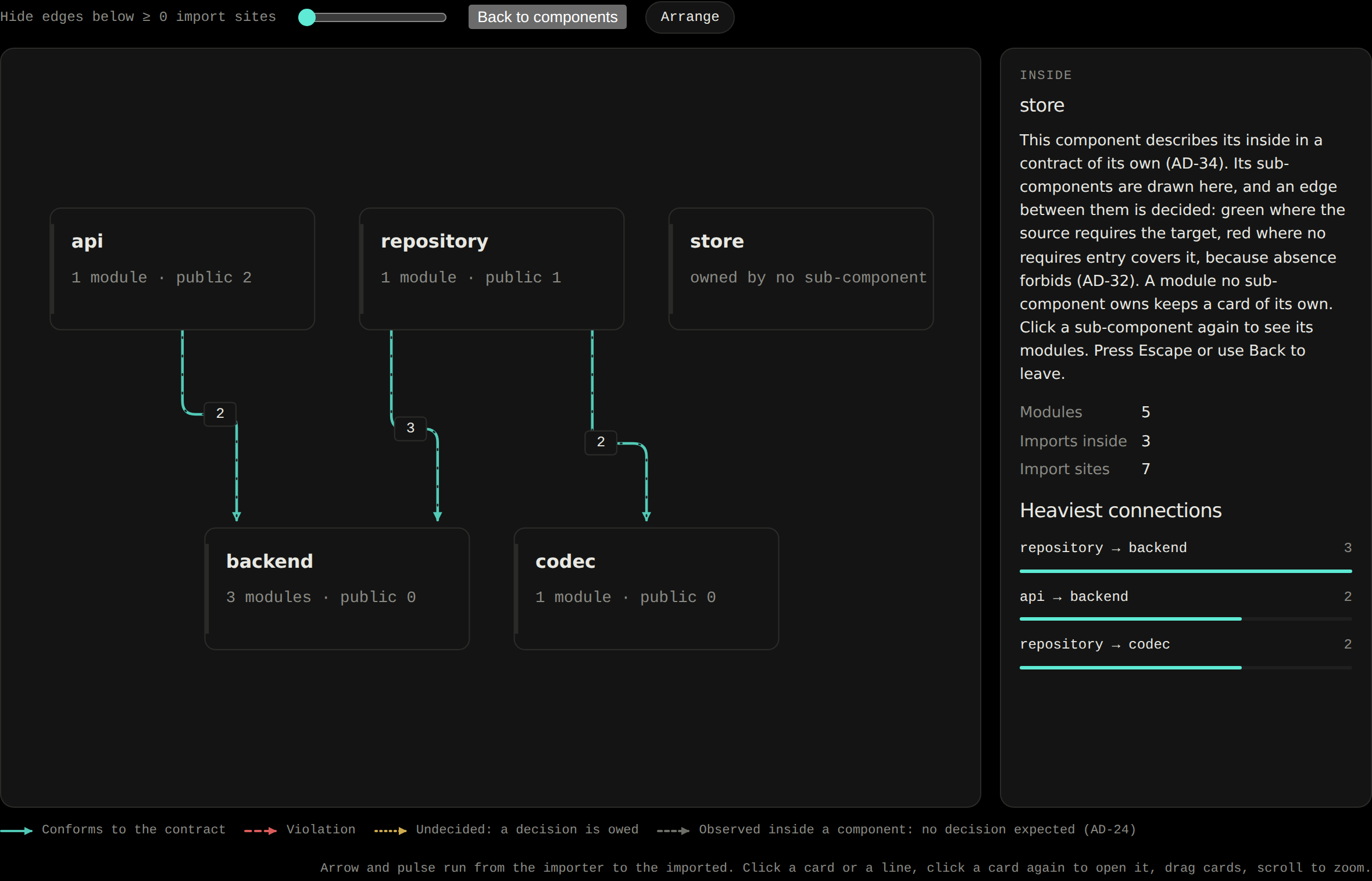Click 'owned by no sub-component' text

coord(809,278)
